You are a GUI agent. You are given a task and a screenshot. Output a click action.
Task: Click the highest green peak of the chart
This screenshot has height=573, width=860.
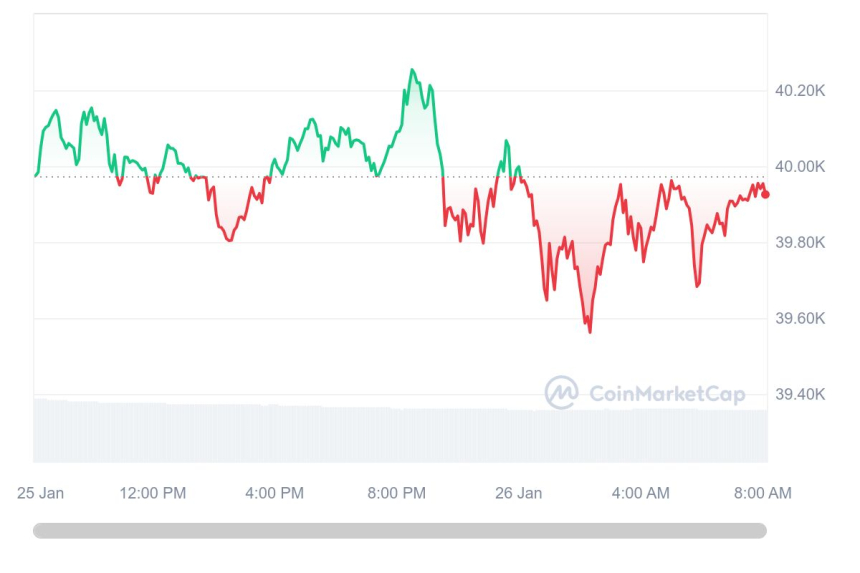click(x=412, y=70)
